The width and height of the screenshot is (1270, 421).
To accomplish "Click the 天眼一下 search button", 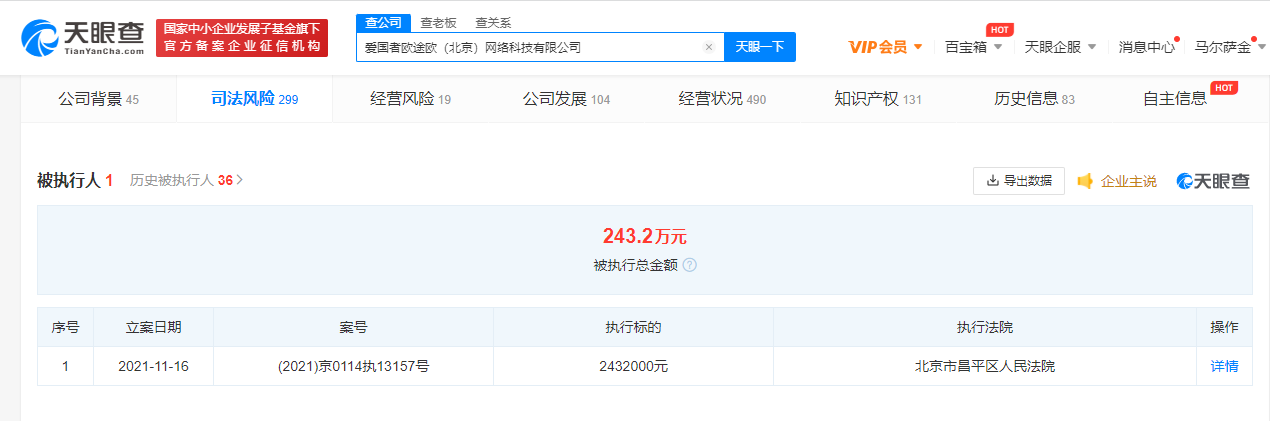I will click(x=760, y=47).
